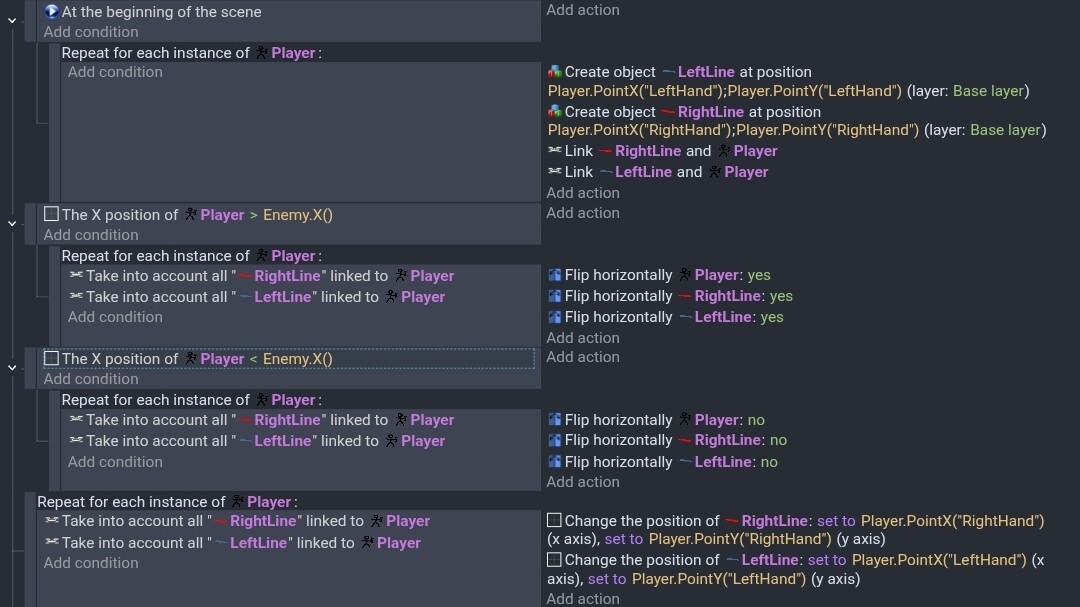Click the Create object RightLine action icon
Image resolution: width=1080 pixels, height=607 pixels.
555,112
